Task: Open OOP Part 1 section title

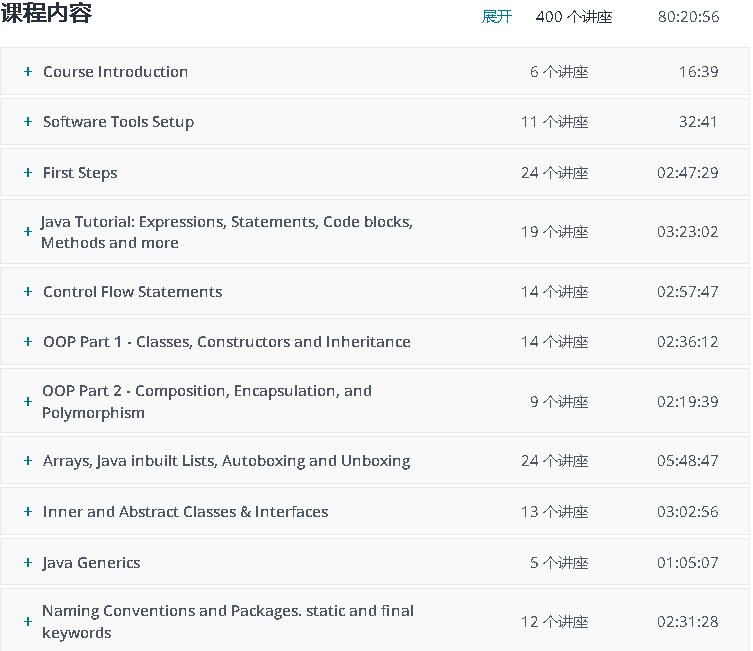Action: pos(226,342)
